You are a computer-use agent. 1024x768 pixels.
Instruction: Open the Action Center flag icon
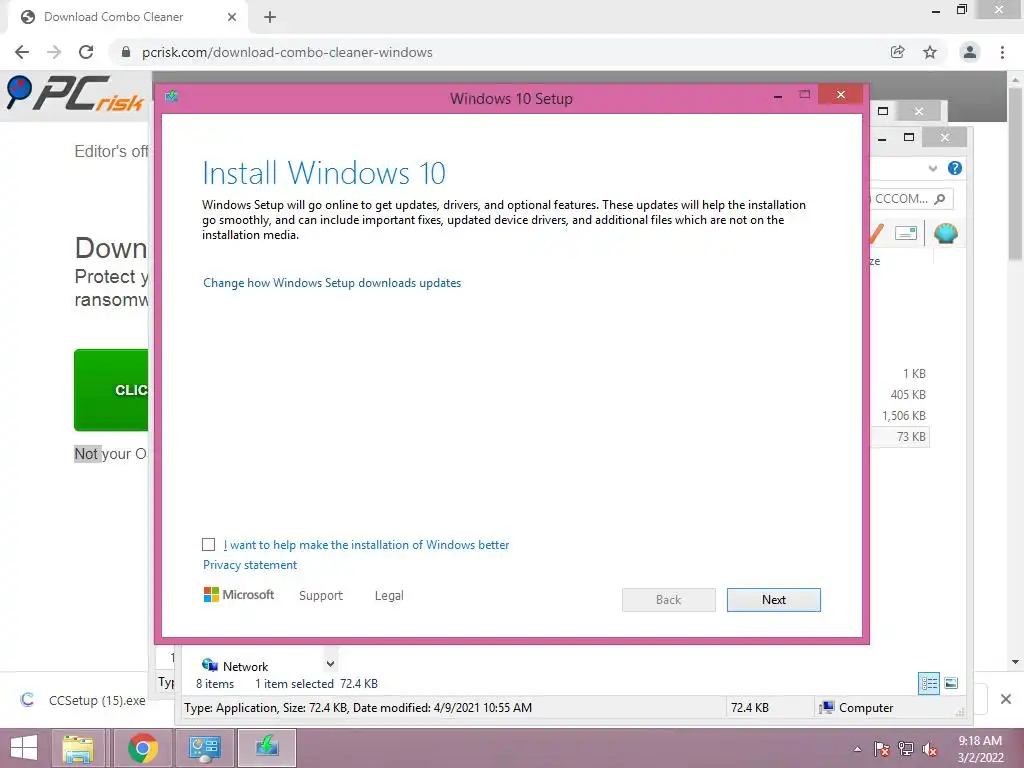(x=881, y=749)
